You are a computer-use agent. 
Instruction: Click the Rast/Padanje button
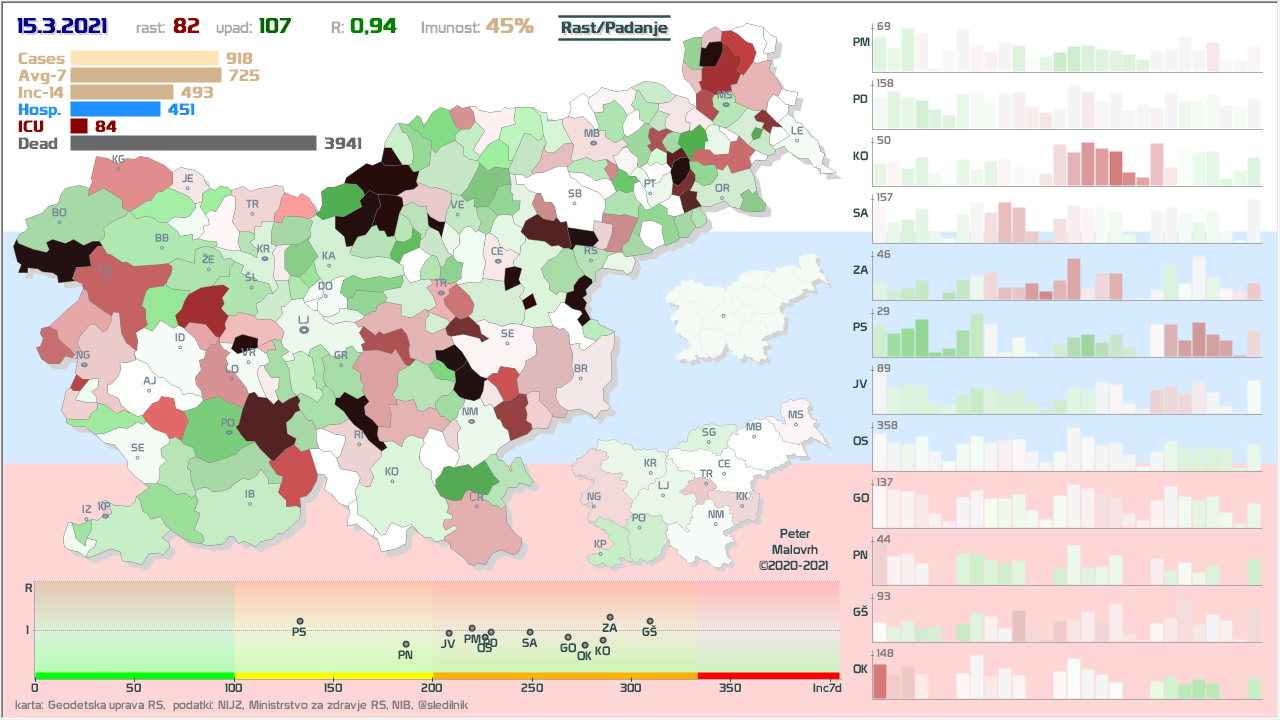(x=613, y=28)
